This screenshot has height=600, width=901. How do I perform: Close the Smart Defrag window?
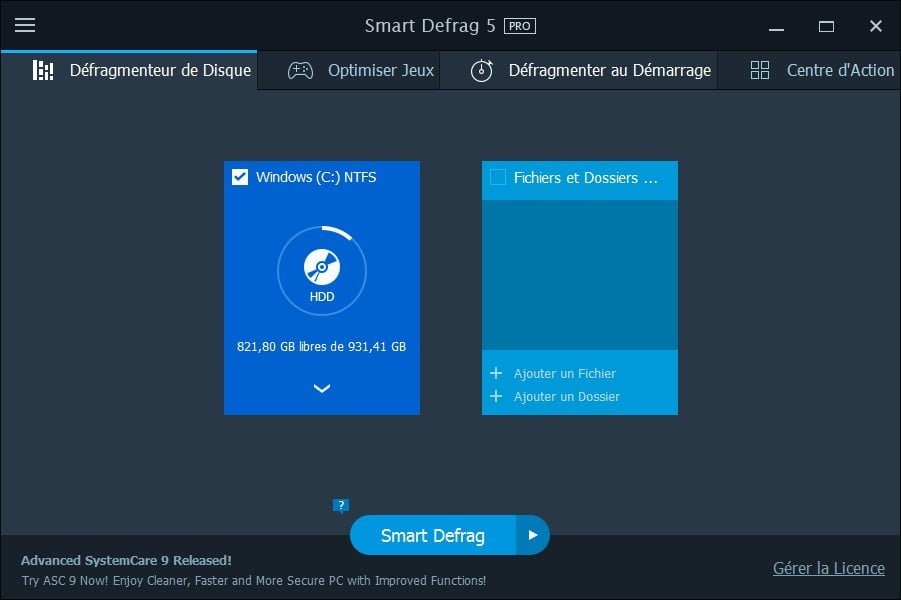[x=876, y=26]
